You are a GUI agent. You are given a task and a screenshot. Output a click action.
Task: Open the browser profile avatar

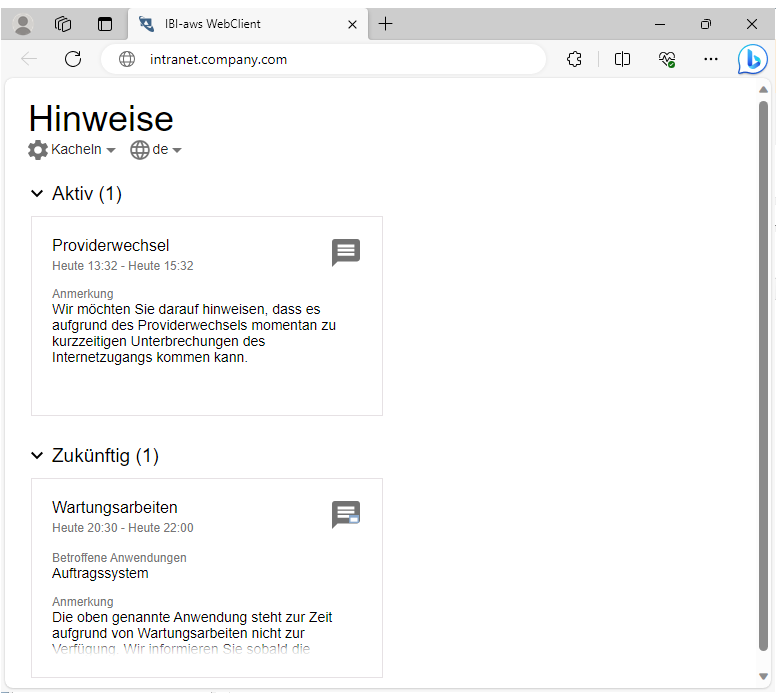[x=22, y=24]
